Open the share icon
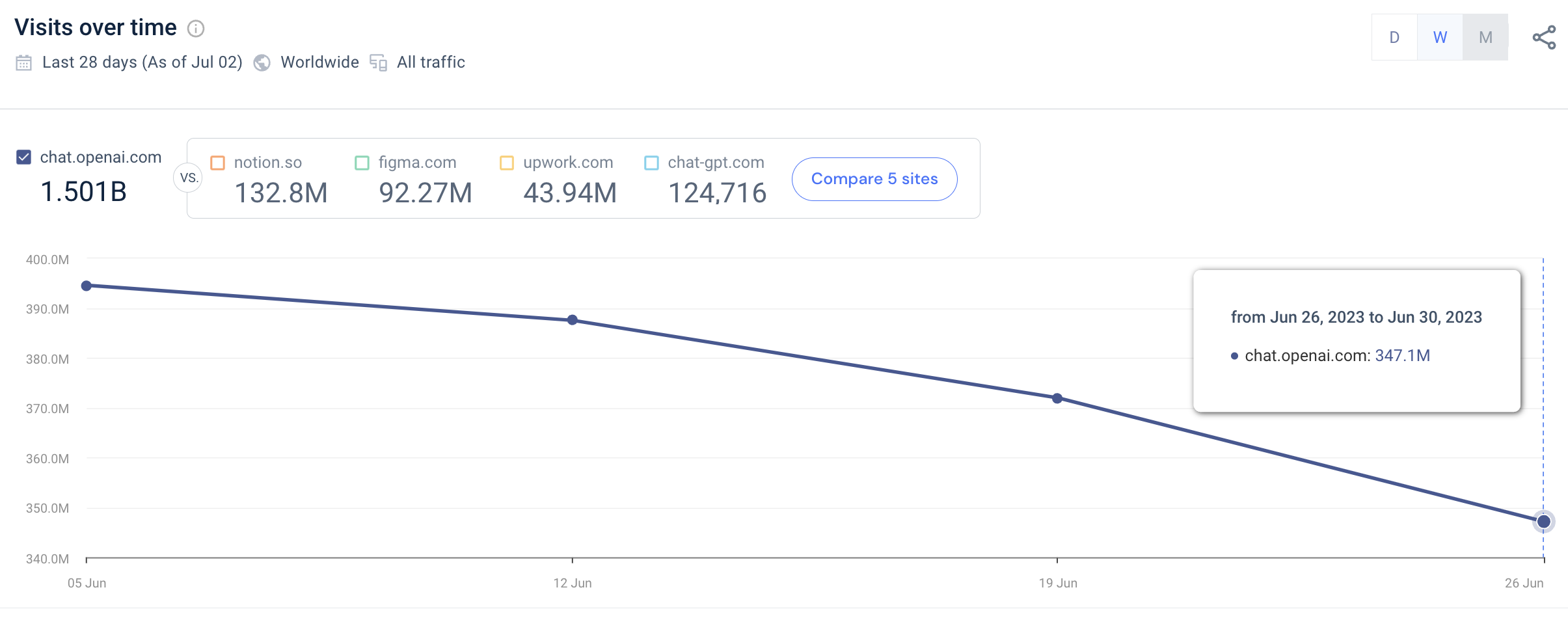 (1544, 38)
